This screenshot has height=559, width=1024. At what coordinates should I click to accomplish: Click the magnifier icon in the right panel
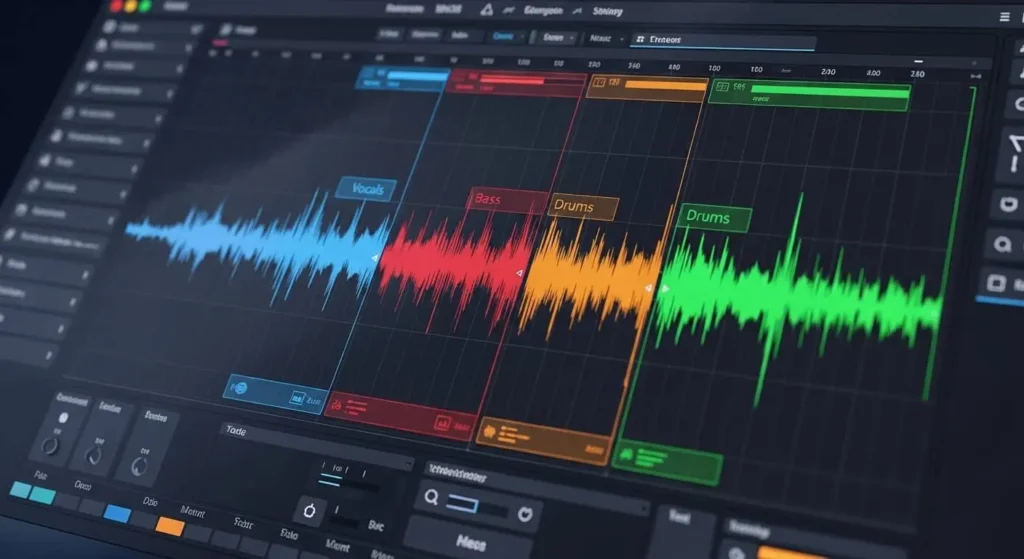coord(1002,244)
